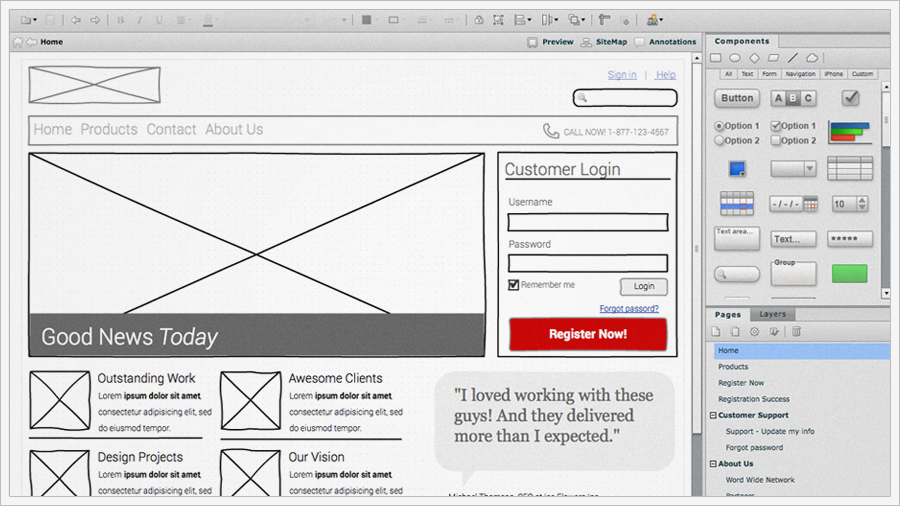Show the Annotations panel
The image size is (900, 506).
coord(665,42)
